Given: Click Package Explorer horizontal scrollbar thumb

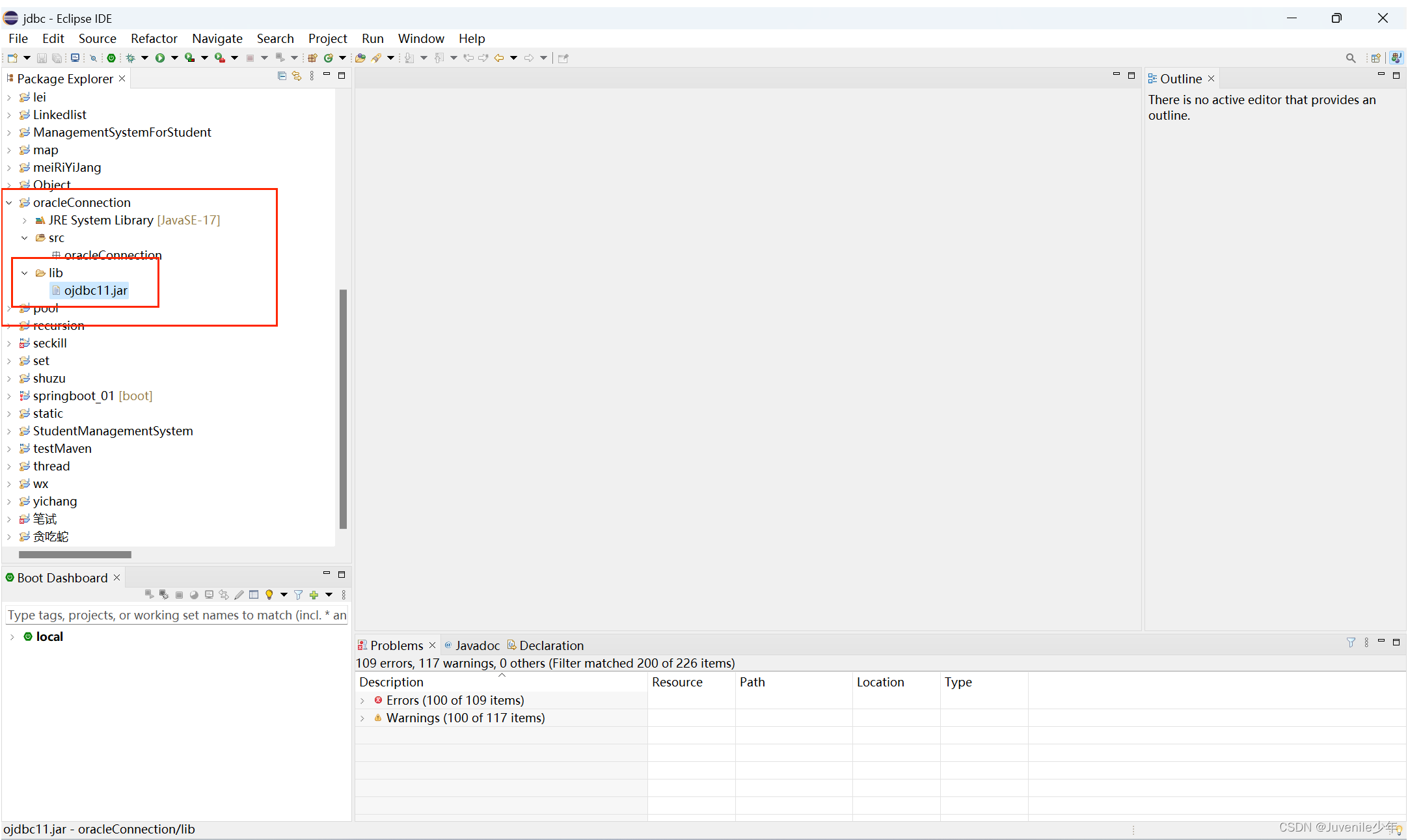Looking at the screenshot, I should click(x=75, y=554).
